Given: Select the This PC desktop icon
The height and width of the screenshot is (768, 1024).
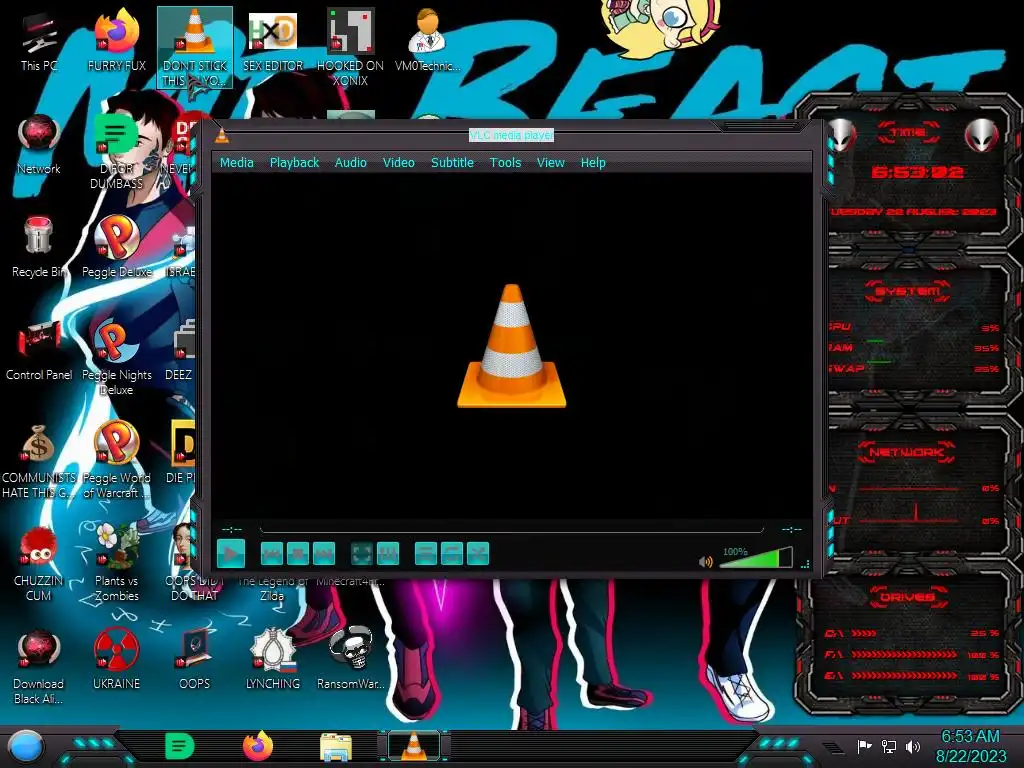Looking at the screenshot, I should coord(39,40).
